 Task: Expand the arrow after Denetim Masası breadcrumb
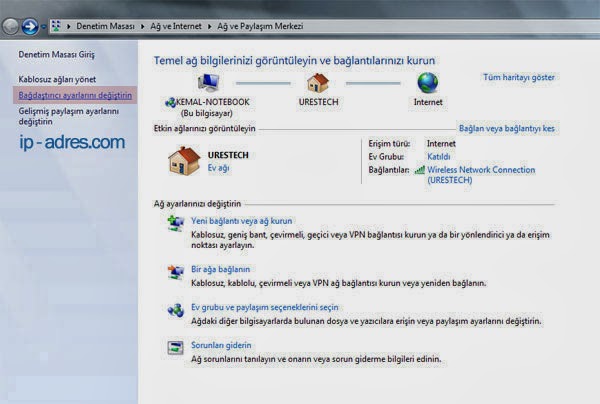click(142, 26)
